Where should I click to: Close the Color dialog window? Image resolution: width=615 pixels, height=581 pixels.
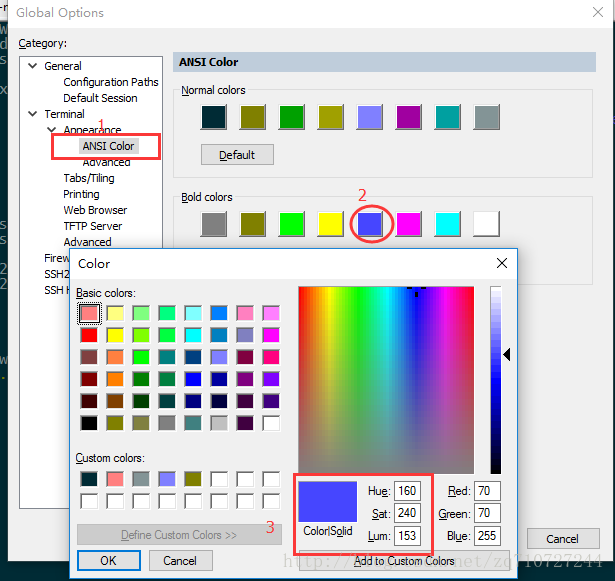(501, 264)
